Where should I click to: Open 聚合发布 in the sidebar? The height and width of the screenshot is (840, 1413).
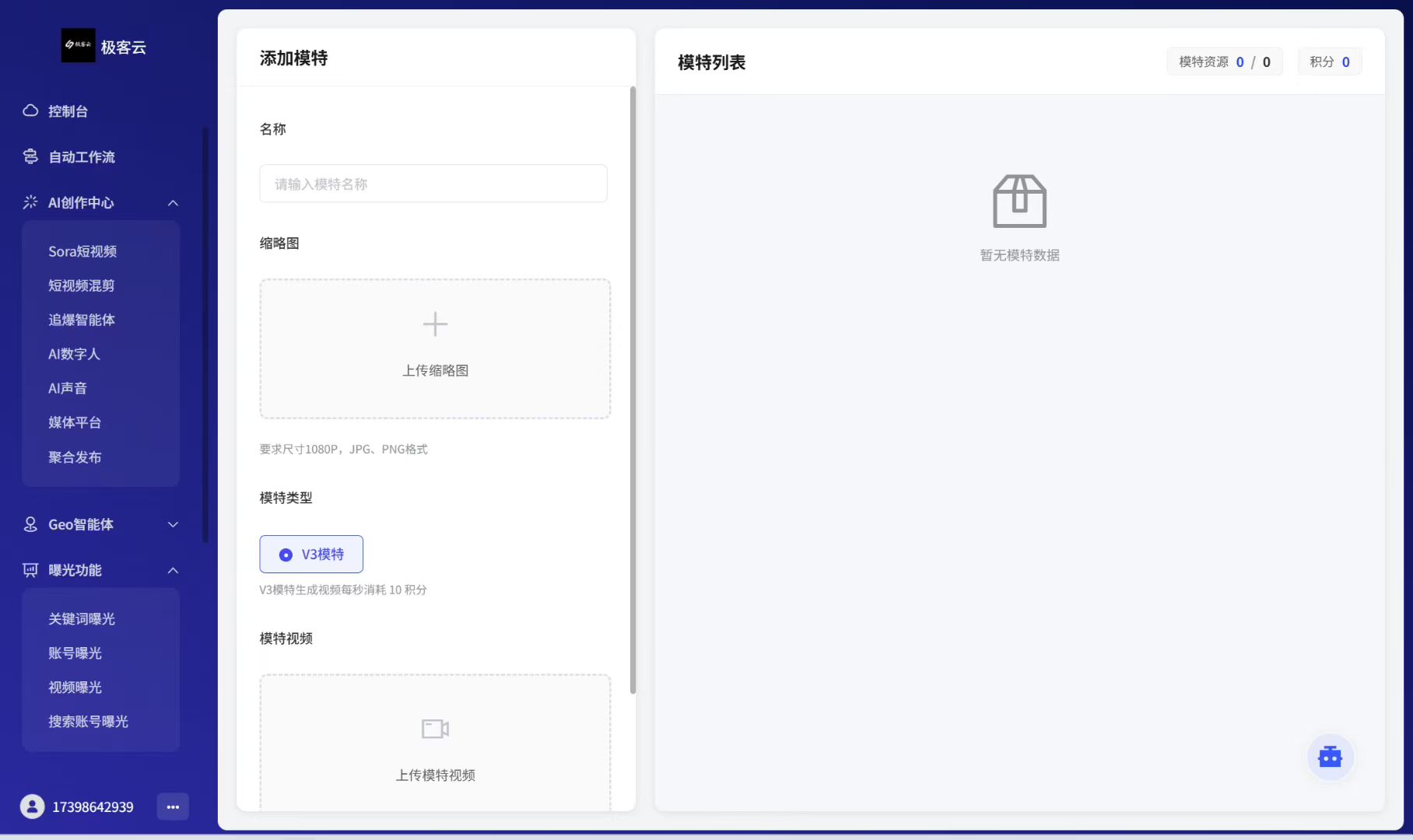point(75,457)
